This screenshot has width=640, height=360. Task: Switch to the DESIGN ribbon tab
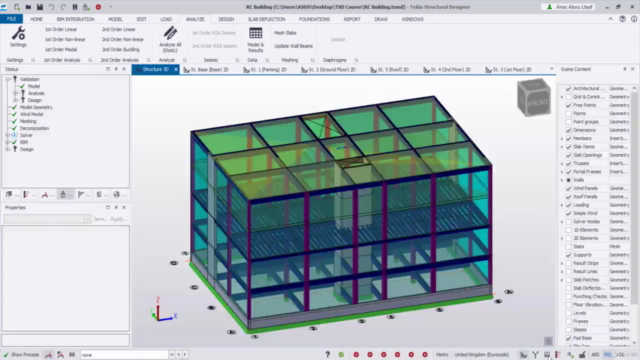pyautogui.click(x=226, y=19)
